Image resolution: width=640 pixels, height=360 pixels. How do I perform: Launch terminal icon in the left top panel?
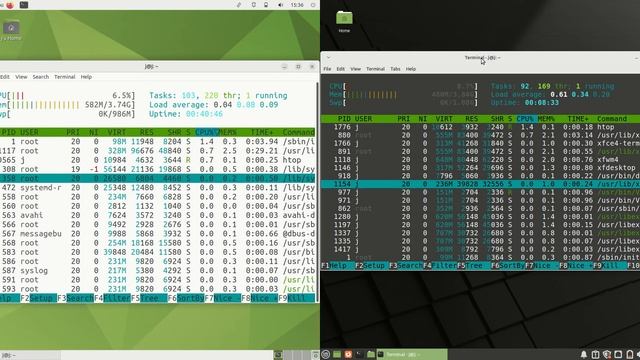coord(24,5)
